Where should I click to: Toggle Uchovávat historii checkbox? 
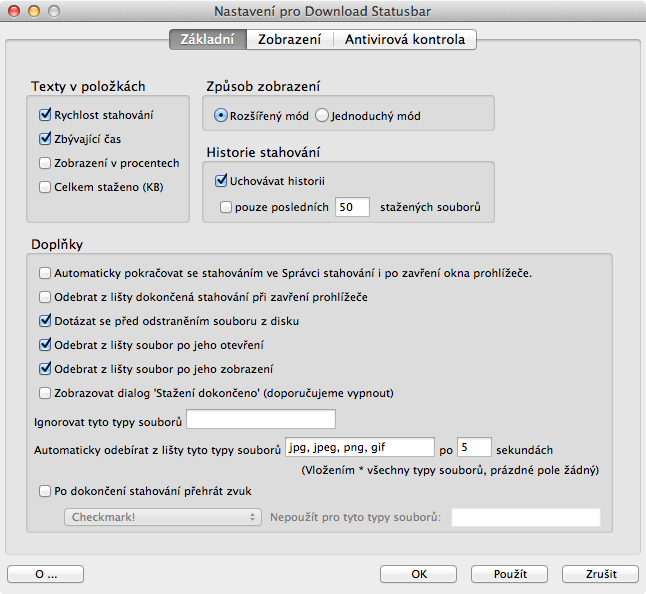click(x=222, y=181)
